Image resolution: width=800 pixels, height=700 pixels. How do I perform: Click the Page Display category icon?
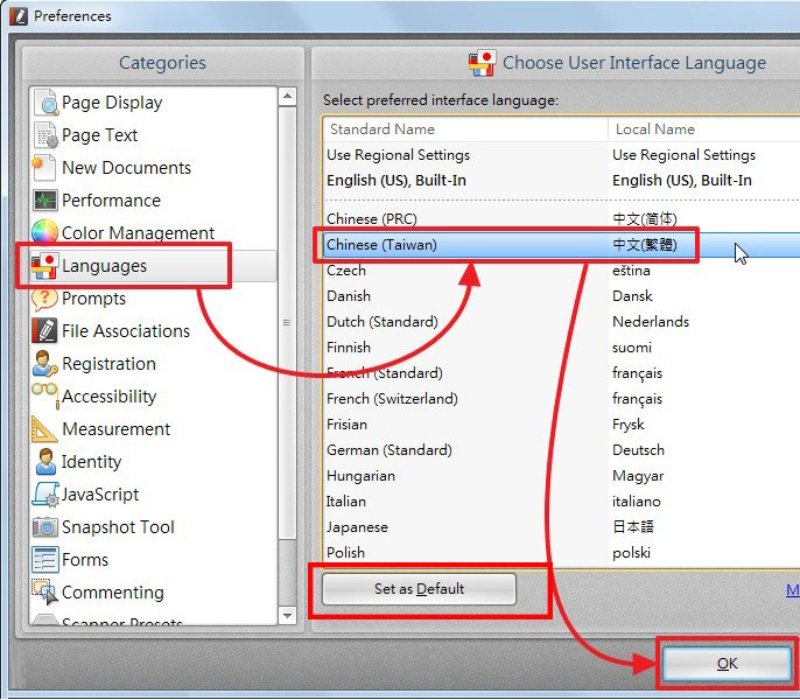coord(46,103)
